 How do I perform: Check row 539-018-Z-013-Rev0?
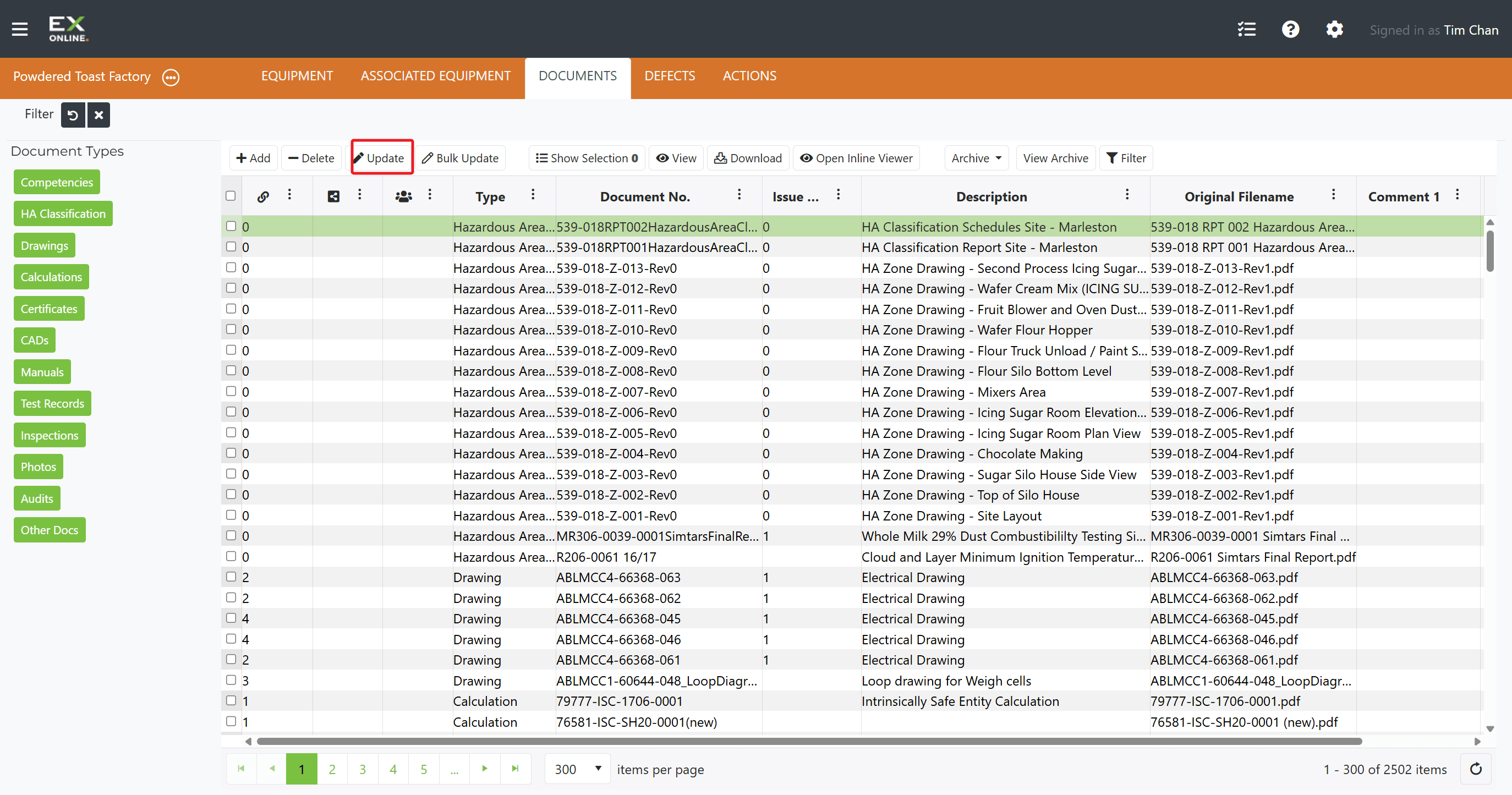(x=231, y=267)
